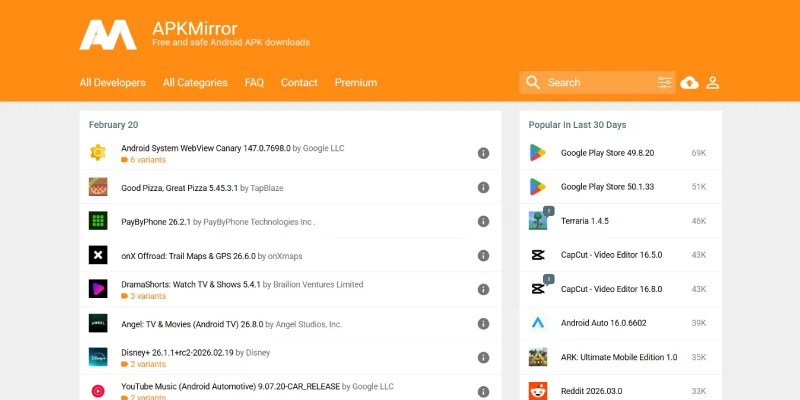The height and width of the screenshot is (400, 800).
Task: Show info for Android System WebView Canary
Action: click(x=483, y=153)
